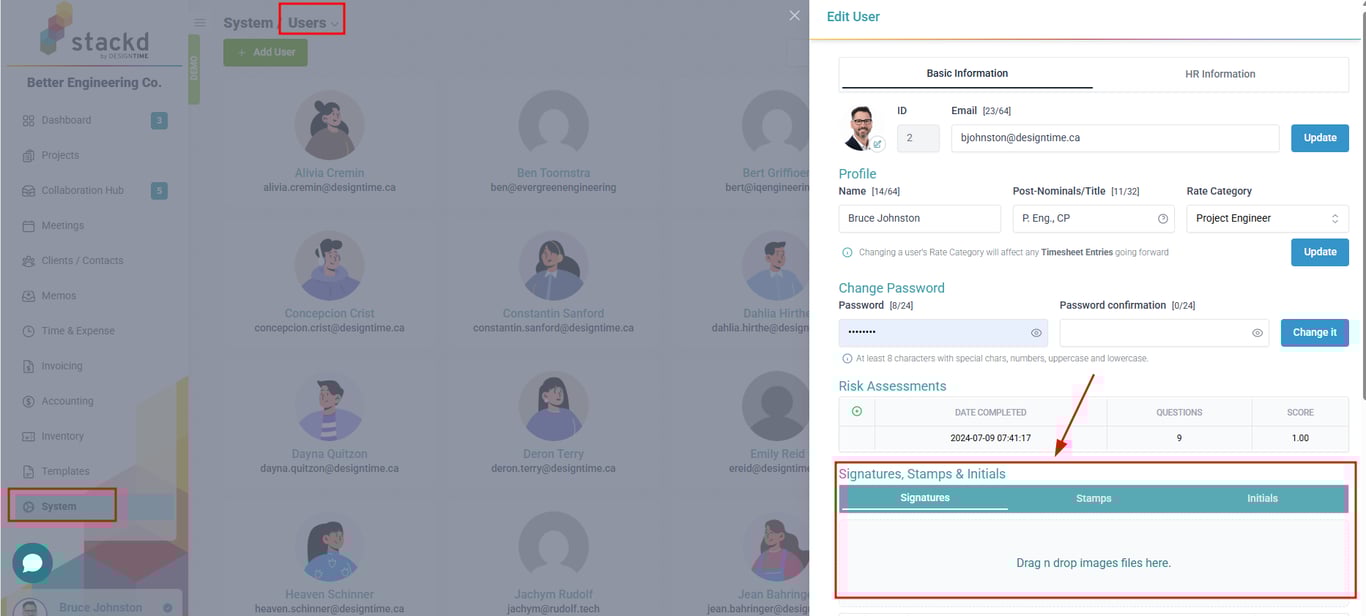Open Ben Toornstra's user card
The height and width of the screenshot is (616, 1366).
553,143
